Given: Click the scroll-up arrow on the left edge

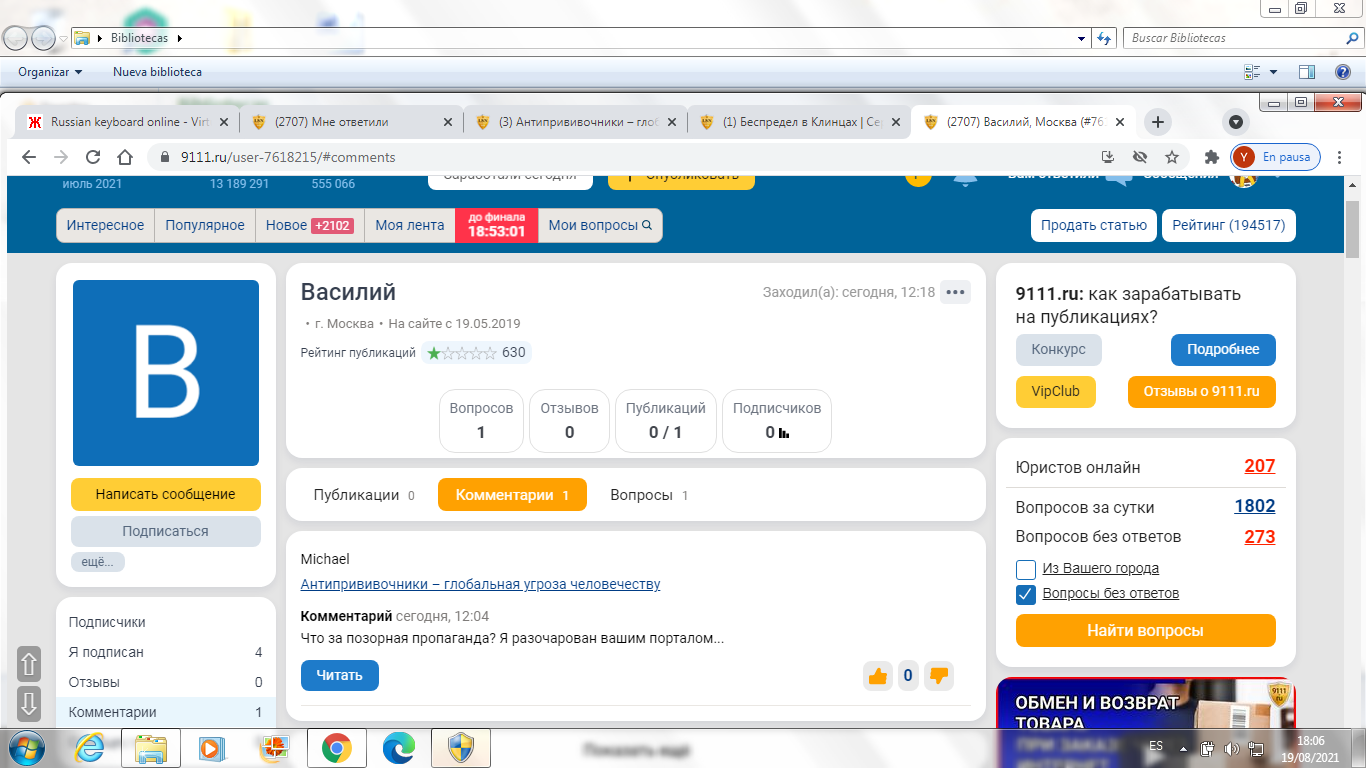Looking at the screenshot, I should pos(29,664).
